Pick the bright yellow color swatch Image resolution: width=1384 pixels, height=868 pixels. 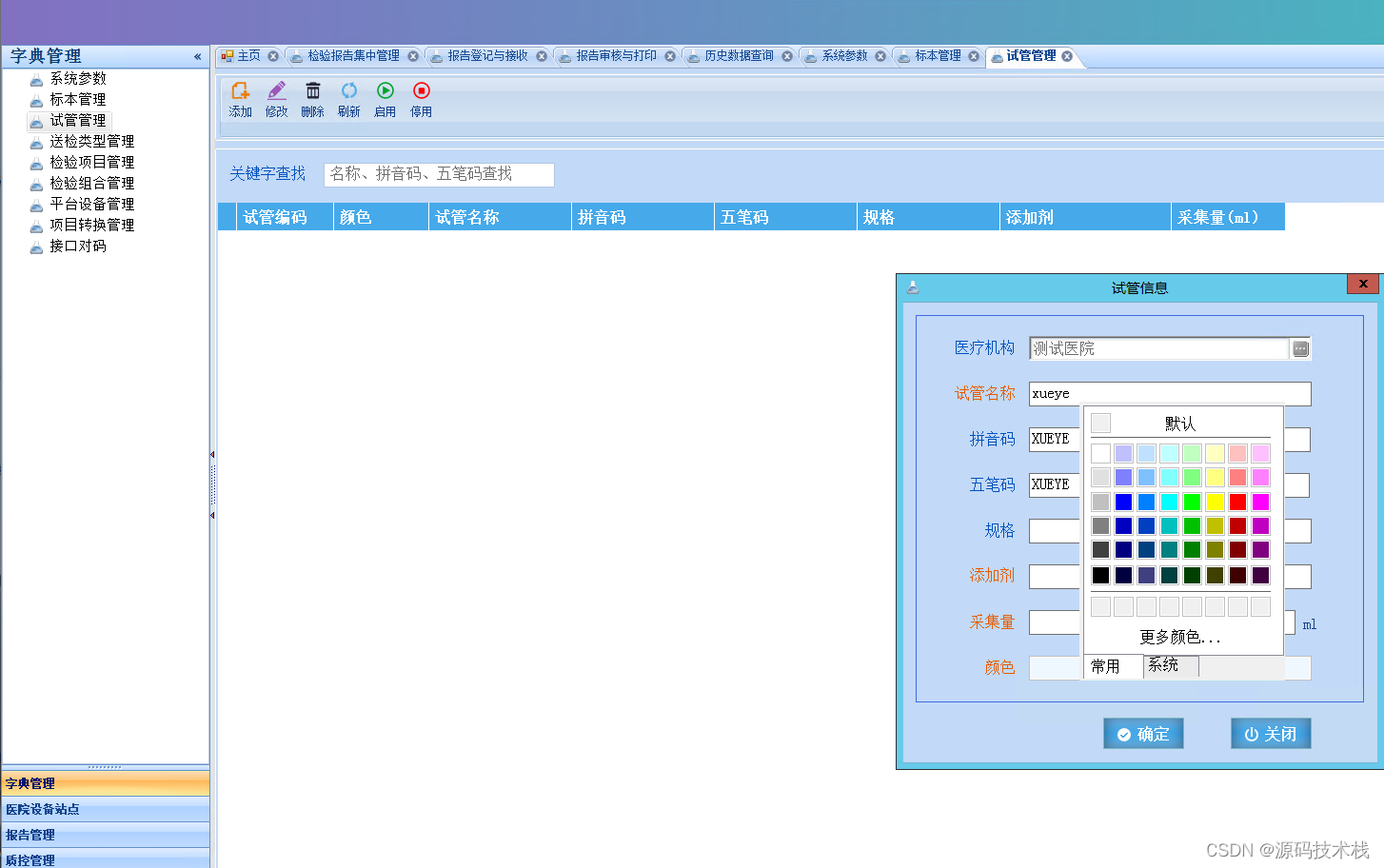click(x=1215, y=502)
